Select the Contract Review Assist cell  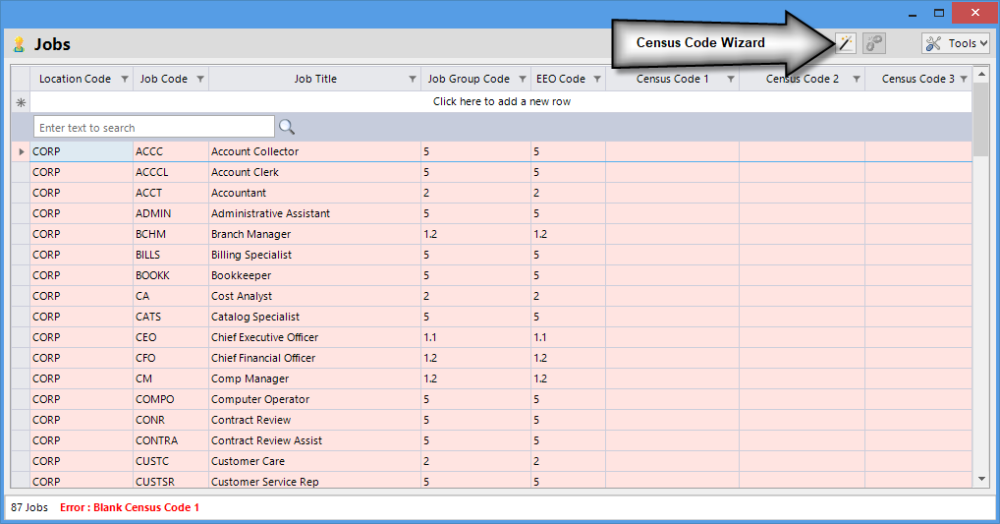pyautogui.click(x=314, y=440)
